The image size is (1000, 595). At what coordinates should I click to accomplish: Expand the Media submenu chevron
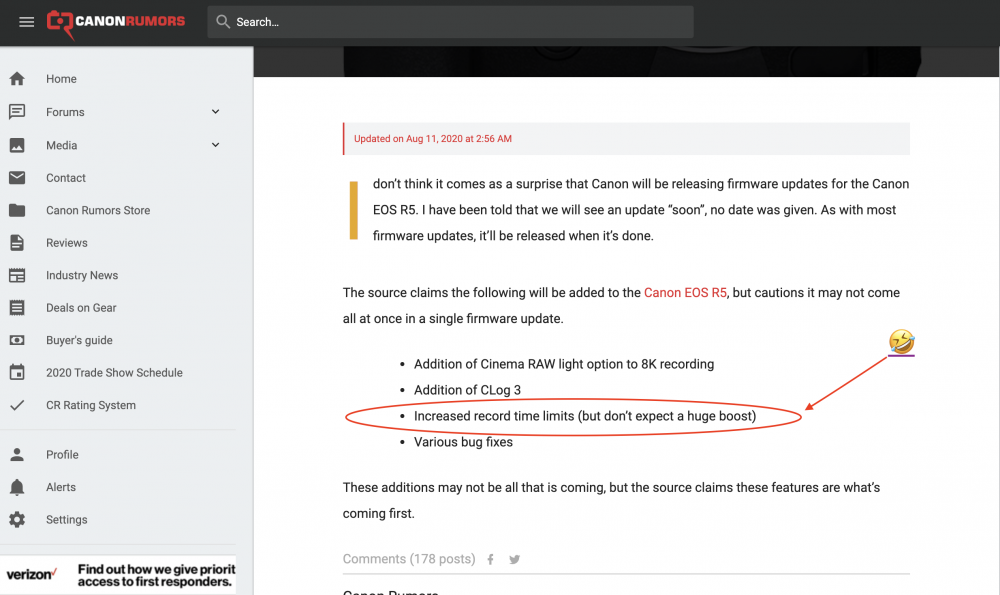[x=215, y=145]
